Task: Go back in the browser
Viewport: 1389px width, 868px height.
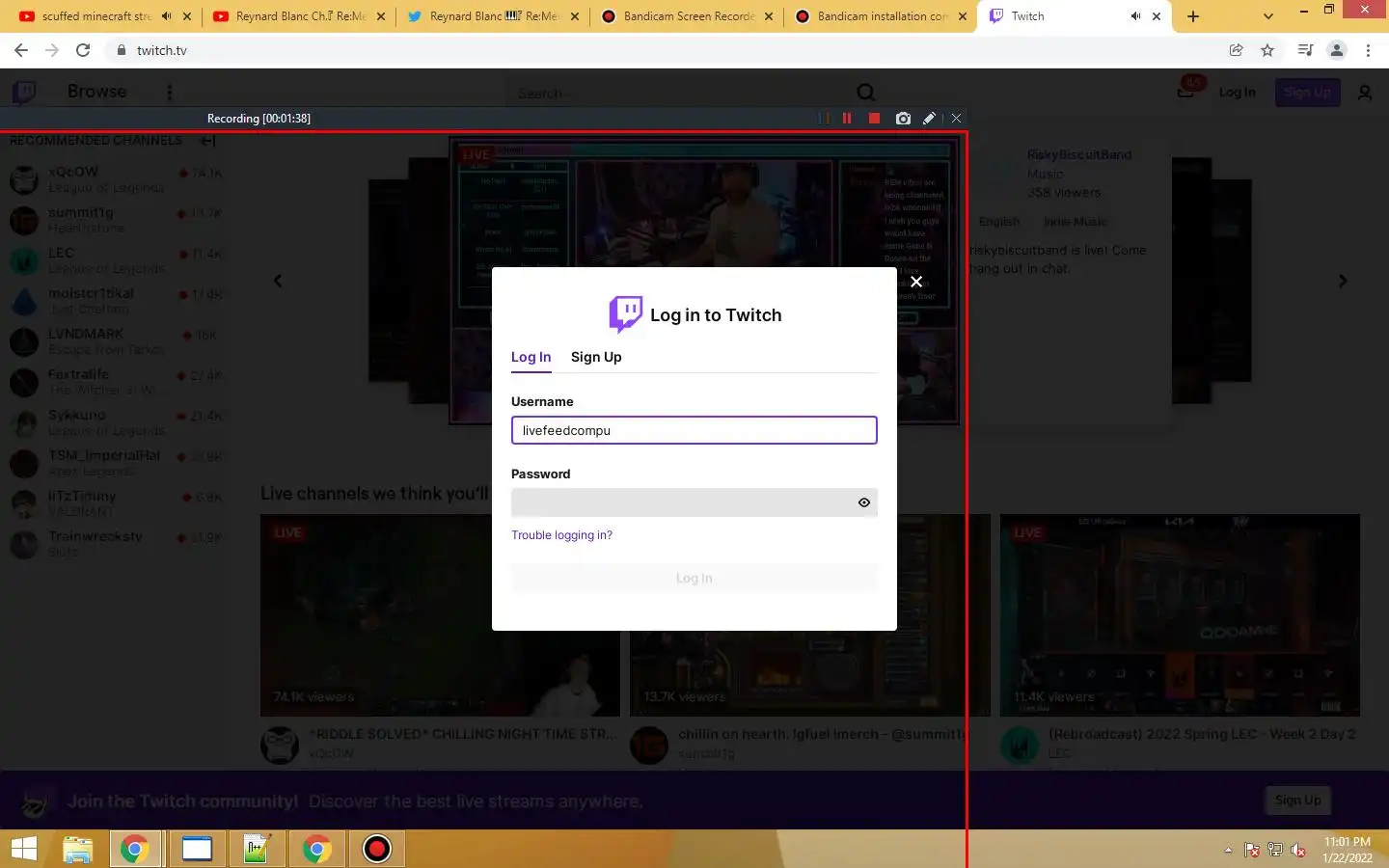Action: coord(21,50)
